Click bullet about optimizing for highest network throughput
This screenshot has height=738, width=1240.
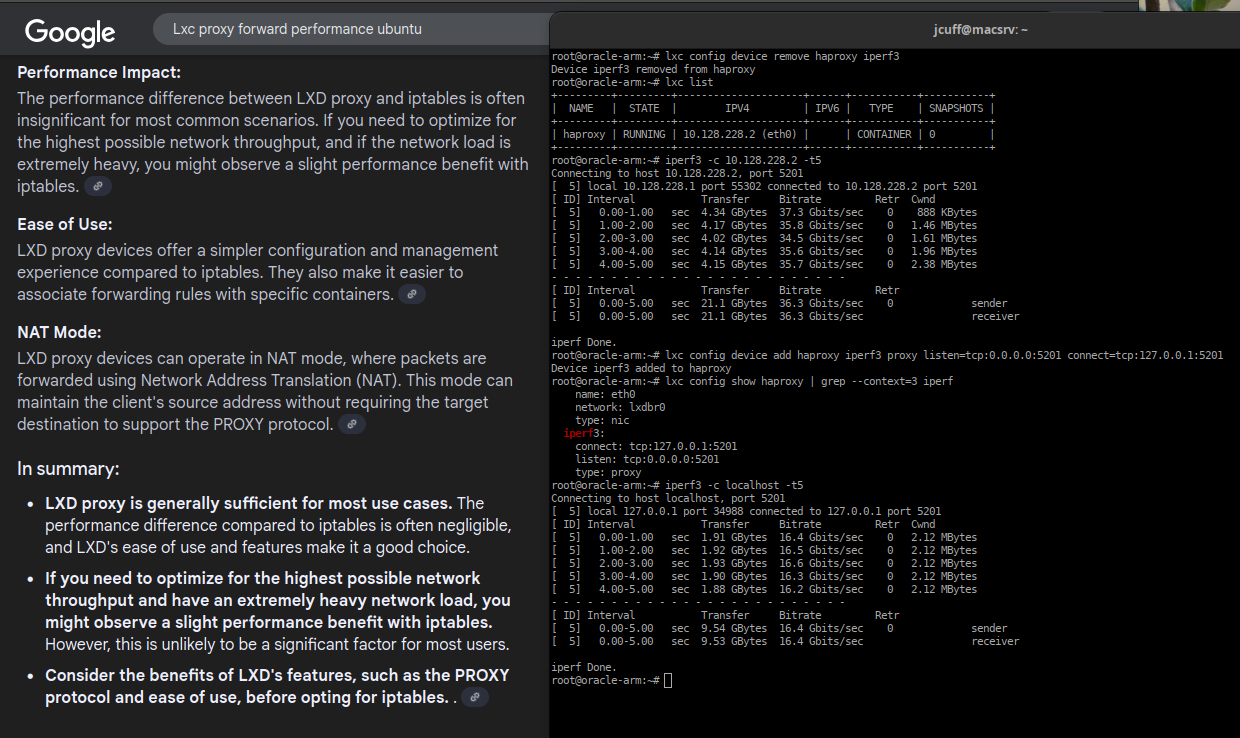click(x=278, y=611)
